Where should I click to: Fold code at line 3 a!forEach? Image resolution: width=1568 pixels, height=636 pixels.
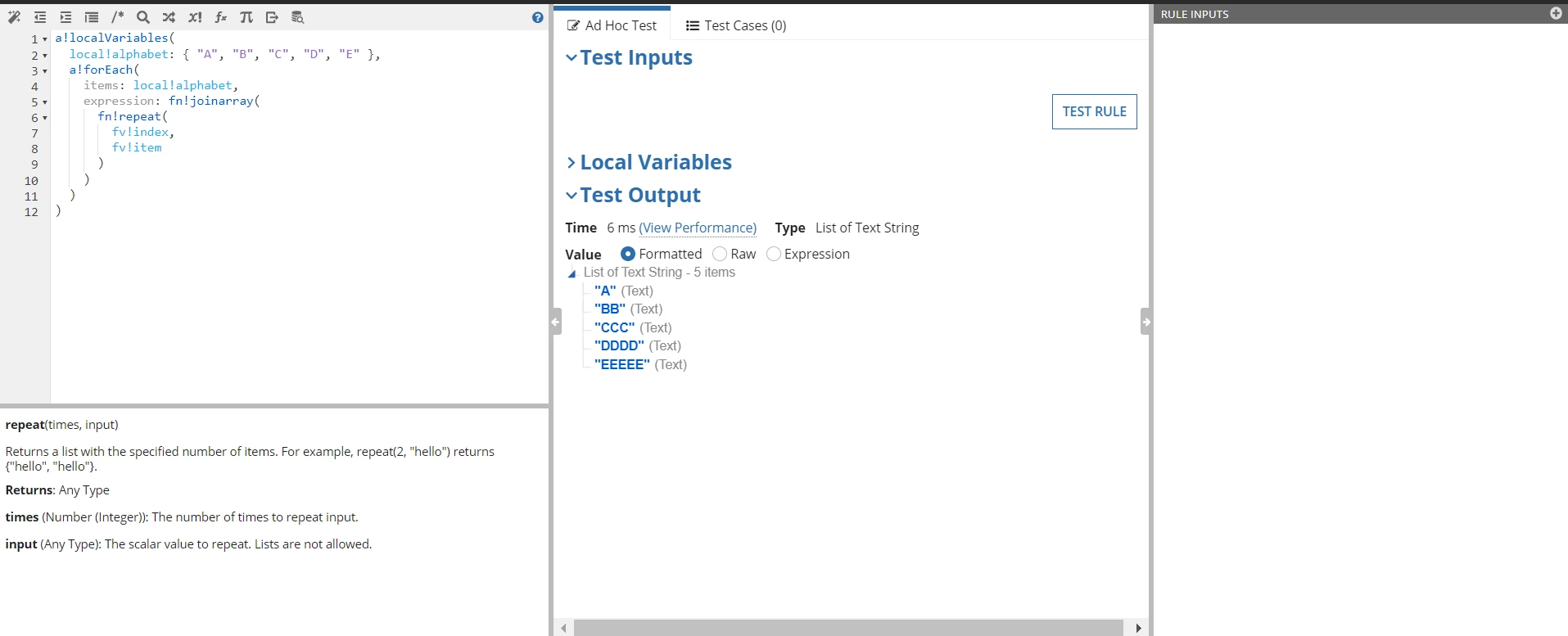(45, 71)
